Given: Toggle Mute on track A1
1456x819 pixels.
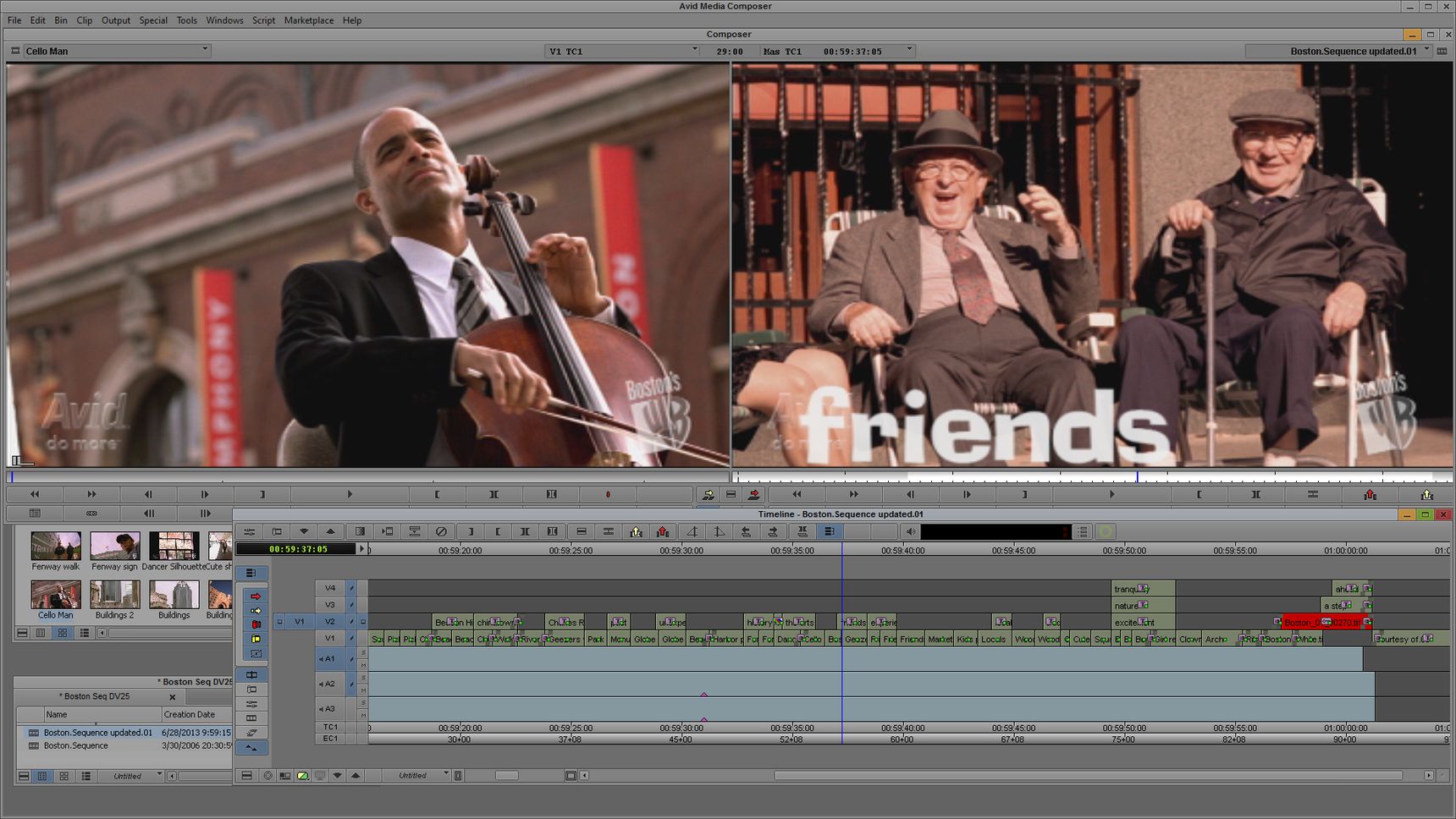Looking at the screenshot, I should click(x=363, y=665).
